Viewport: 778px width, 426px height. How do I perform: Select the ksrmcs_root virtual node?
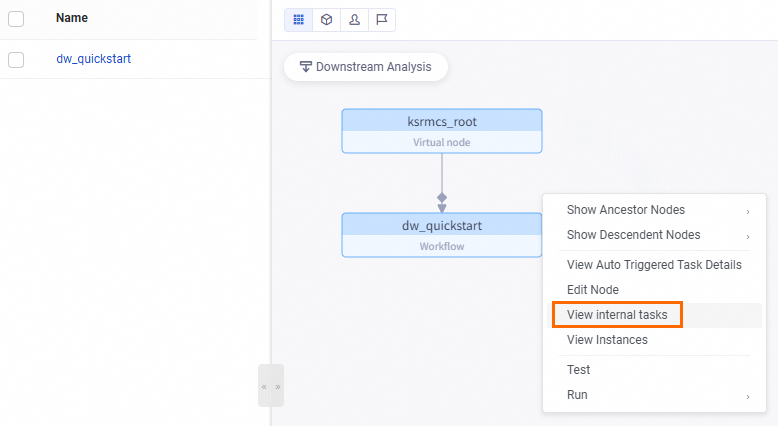[442, 131]
